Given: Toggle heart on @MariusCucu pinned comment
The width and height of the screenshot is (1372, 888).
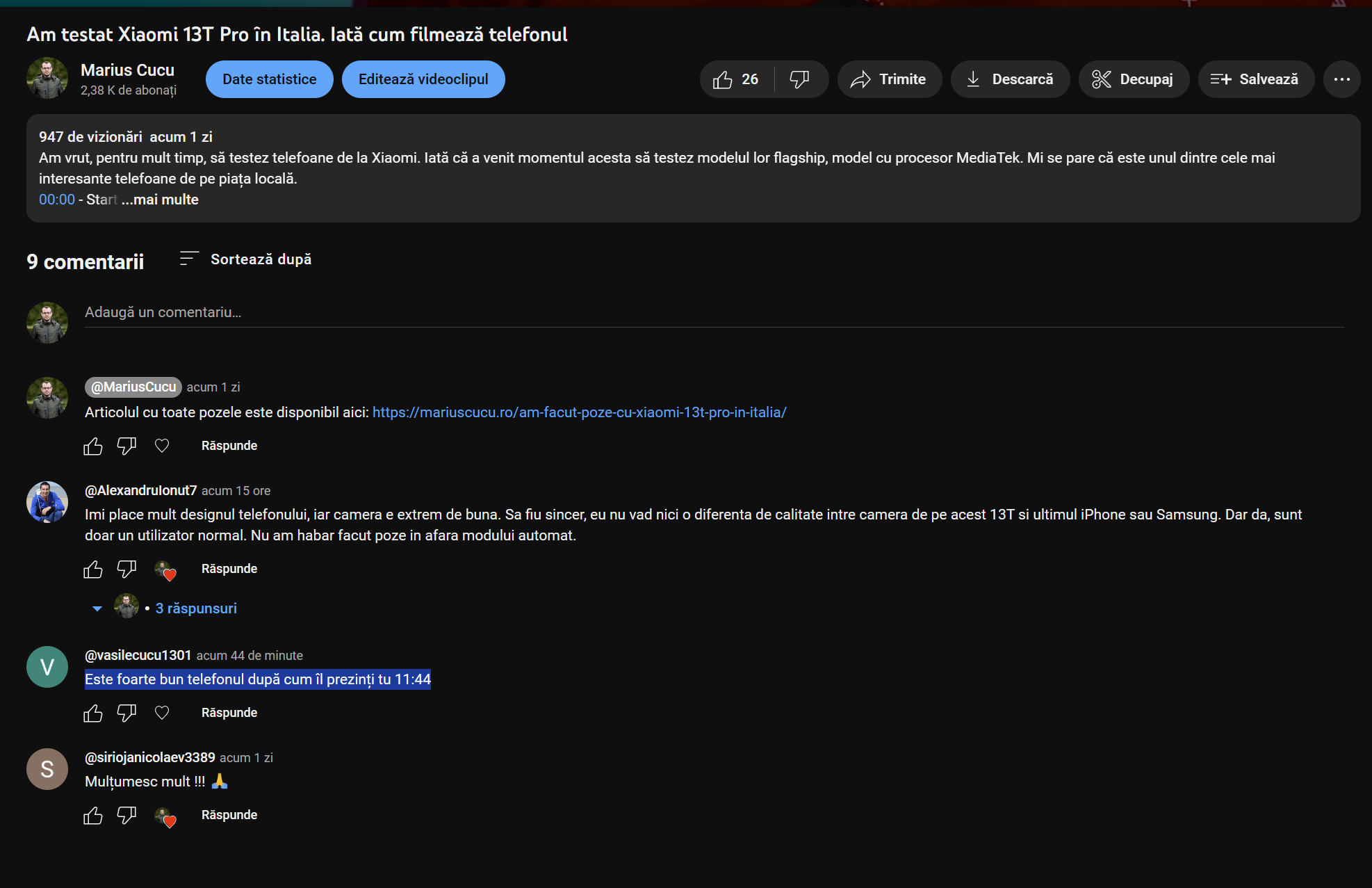Looking at the screenshot, I should (x=162, y=446).
